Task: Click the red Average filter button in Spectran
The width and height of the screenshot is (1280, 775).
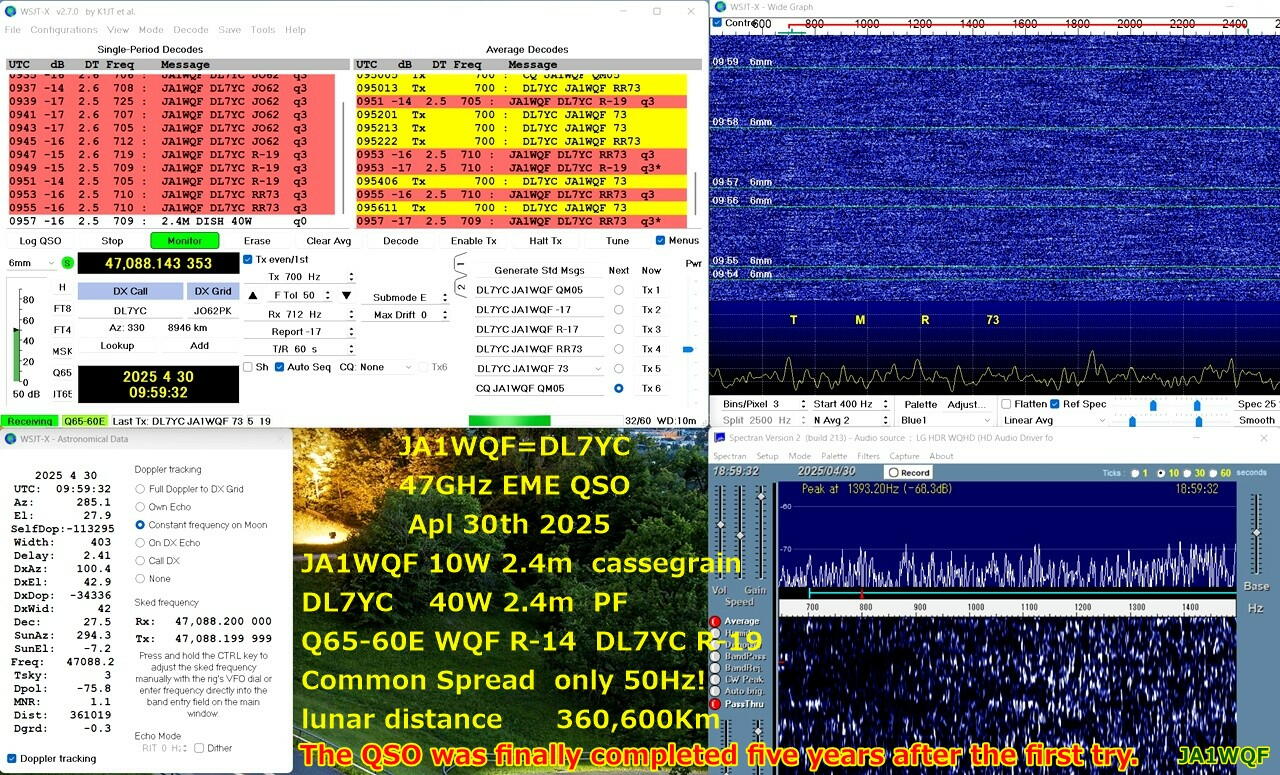Action: pyautogui.click(x=715, y=621)
